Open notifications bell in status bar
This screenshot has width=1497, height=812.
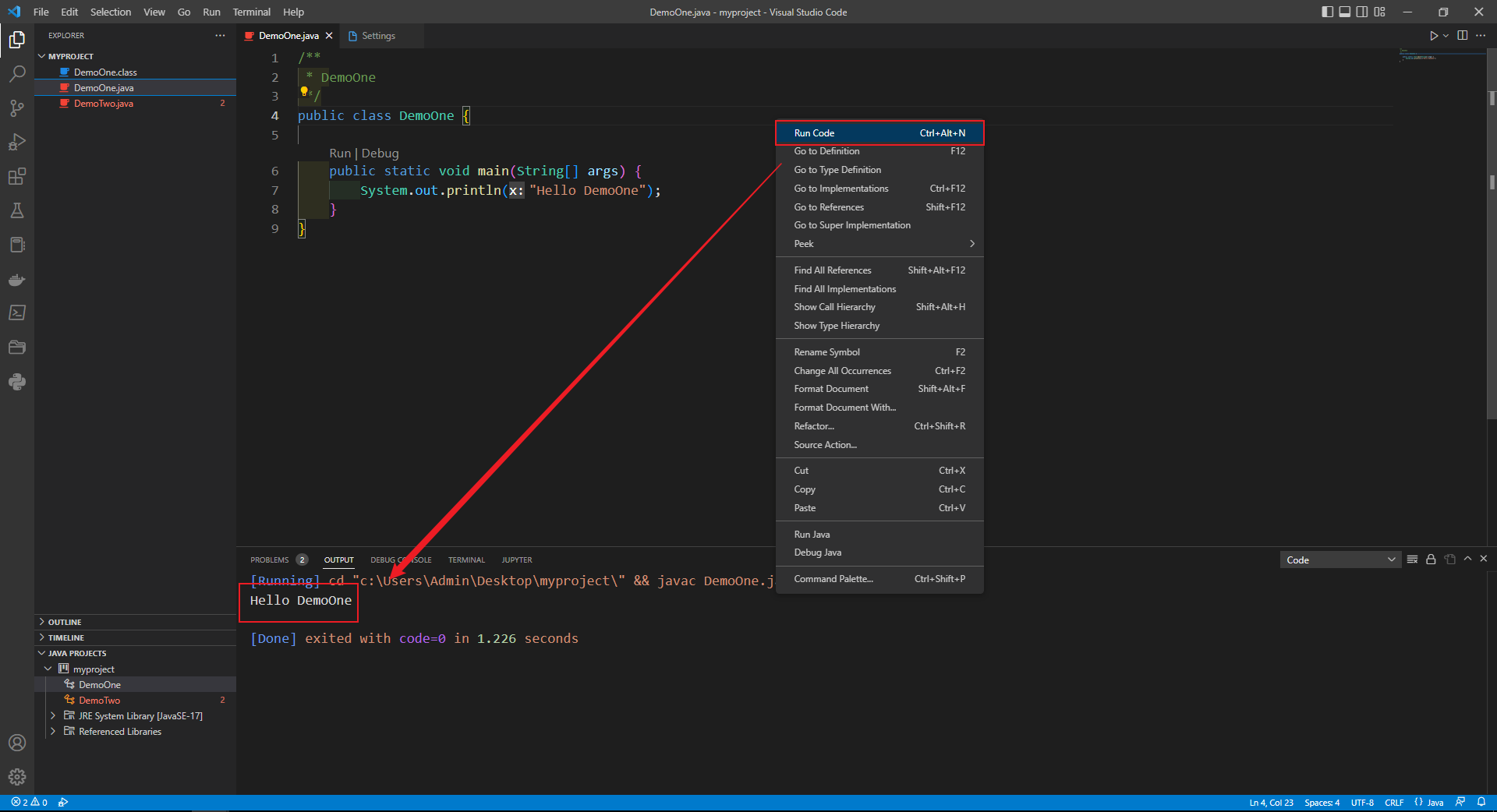click(1481, 803)
